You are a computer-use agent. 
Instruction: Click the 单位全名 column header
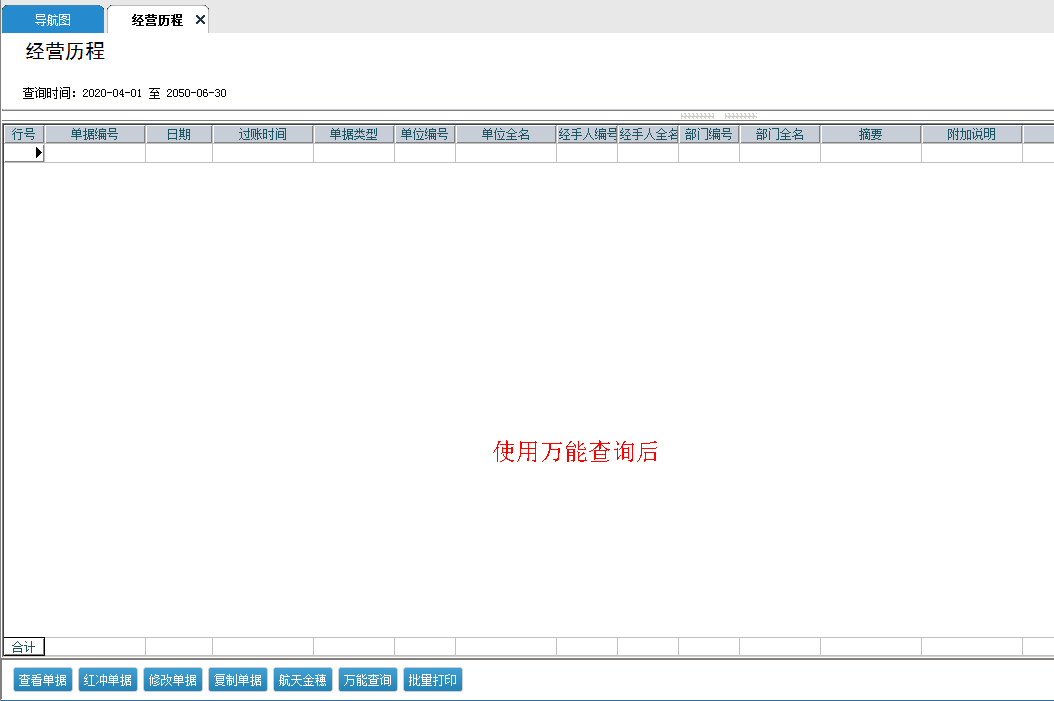point(506,134)
